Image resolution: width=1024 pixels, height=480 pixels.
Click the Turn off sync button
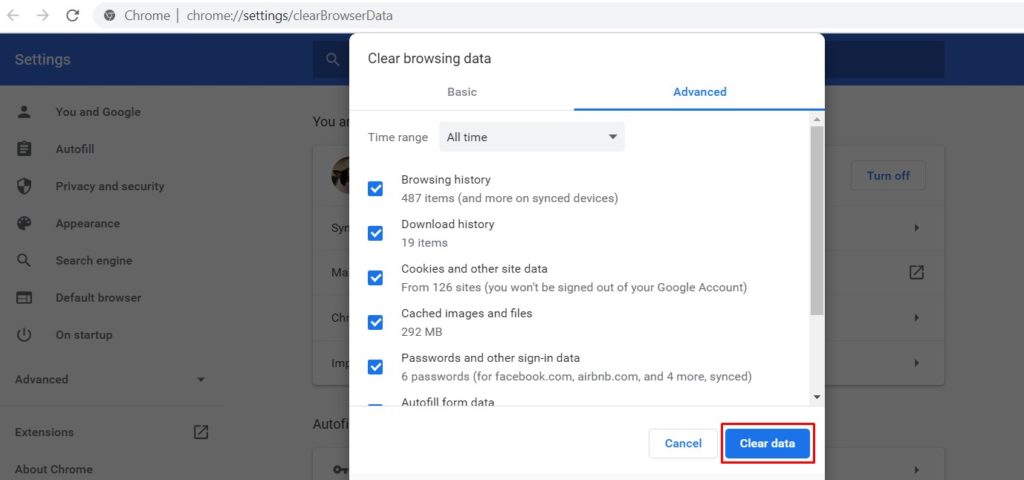click(x=888, y=176)
